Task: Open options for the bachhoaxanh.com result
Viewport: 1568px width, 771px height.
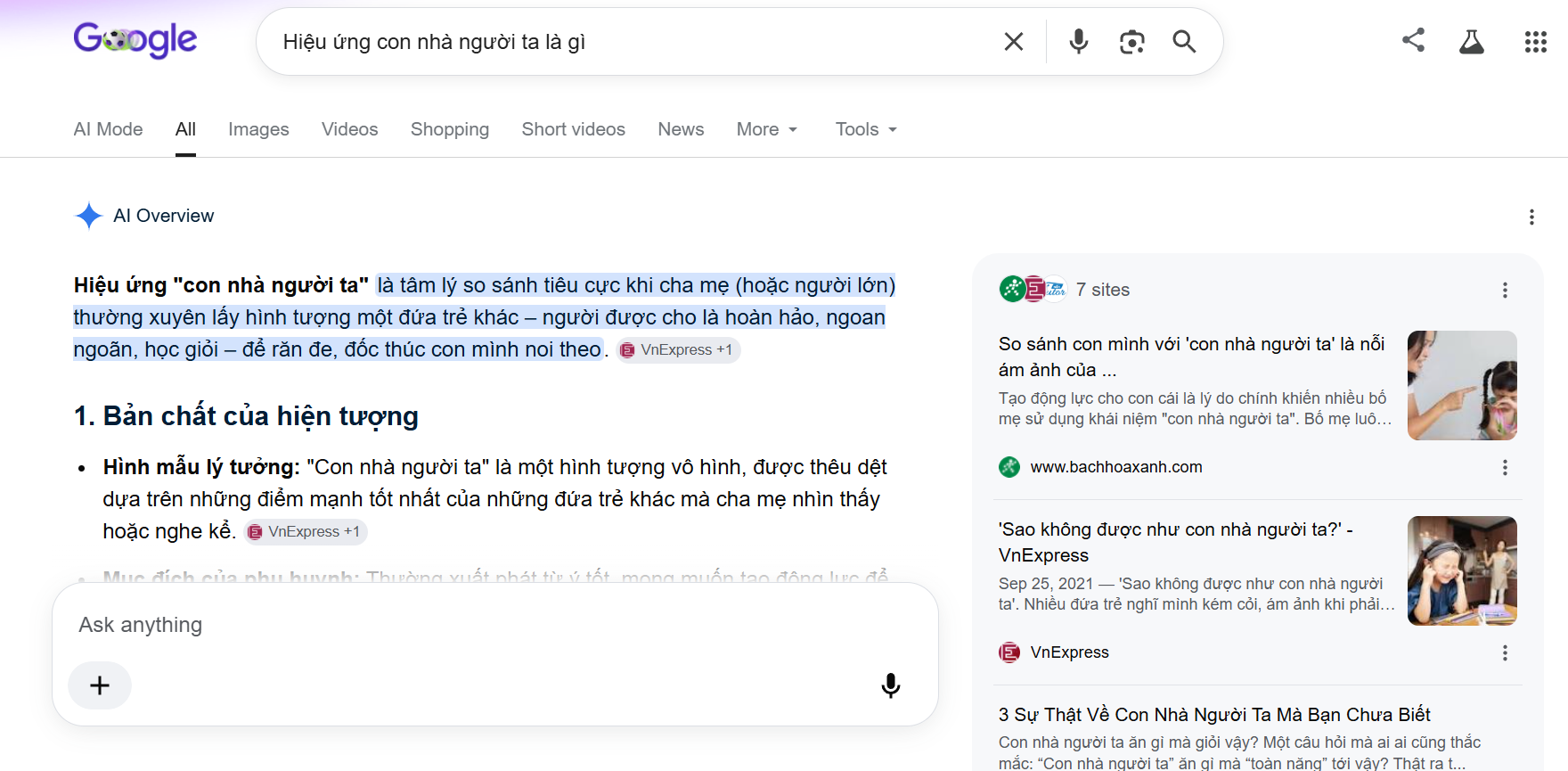Action: (x=1505, y=467)
